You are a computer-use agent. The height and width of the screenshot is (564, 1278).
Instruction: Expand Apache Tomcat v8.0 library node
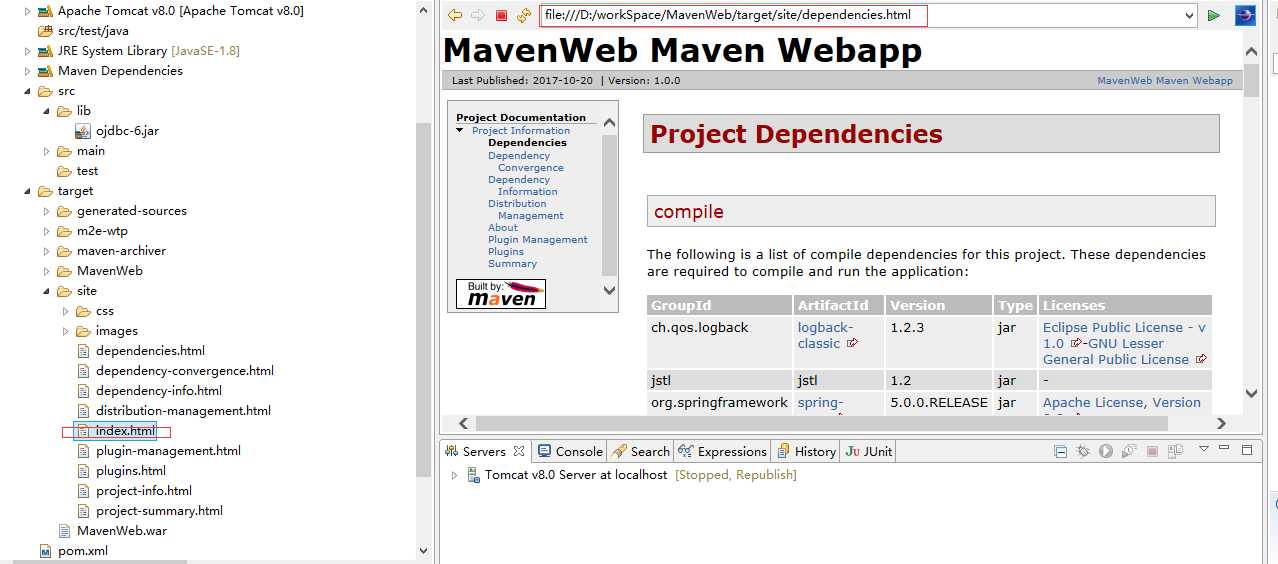(x=28, y=11)
